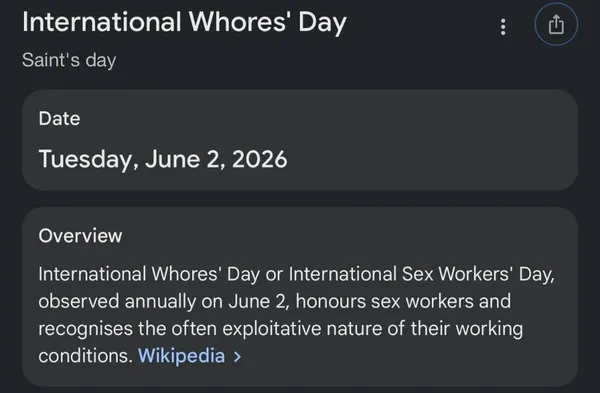Click the Saint's day subtitle
Image resolution: width=600 pixels, height=393 pixels.
click(69, 60)
